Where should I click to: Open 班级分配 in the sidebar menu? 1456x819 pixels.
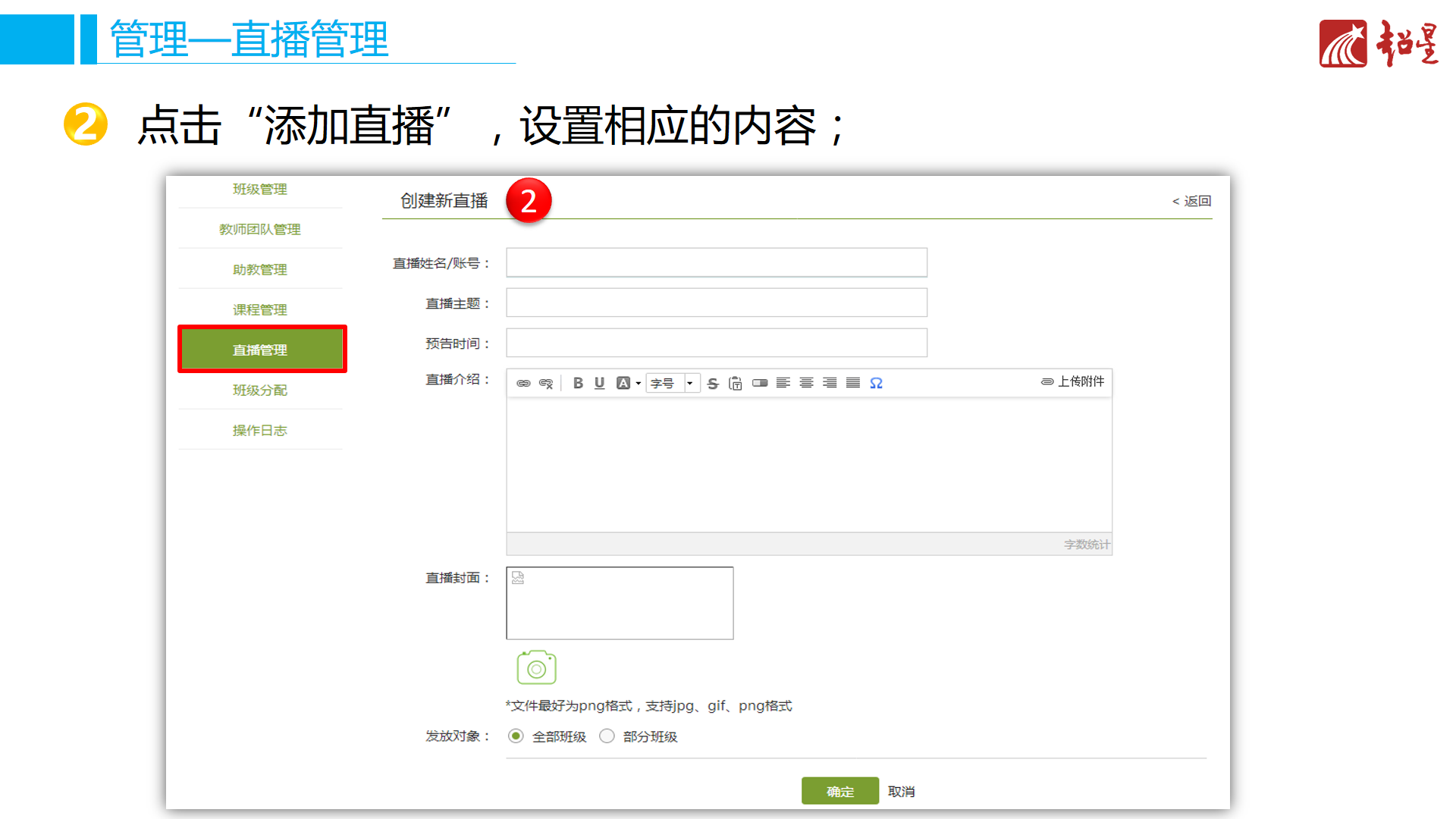(260, 390)
